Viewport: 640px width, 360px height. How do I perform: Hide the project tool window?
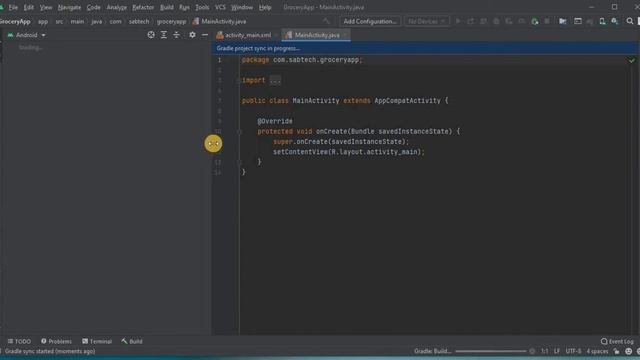205,35
